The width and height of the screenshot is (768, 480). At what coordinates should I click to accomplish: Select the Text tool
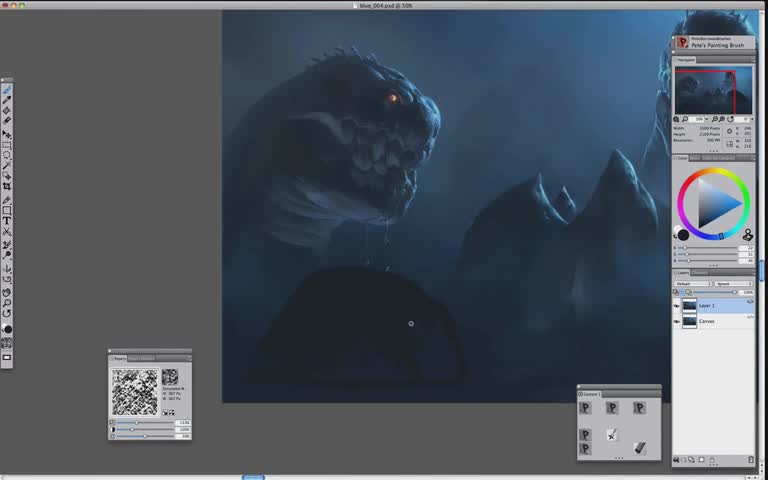pos(7,221)
